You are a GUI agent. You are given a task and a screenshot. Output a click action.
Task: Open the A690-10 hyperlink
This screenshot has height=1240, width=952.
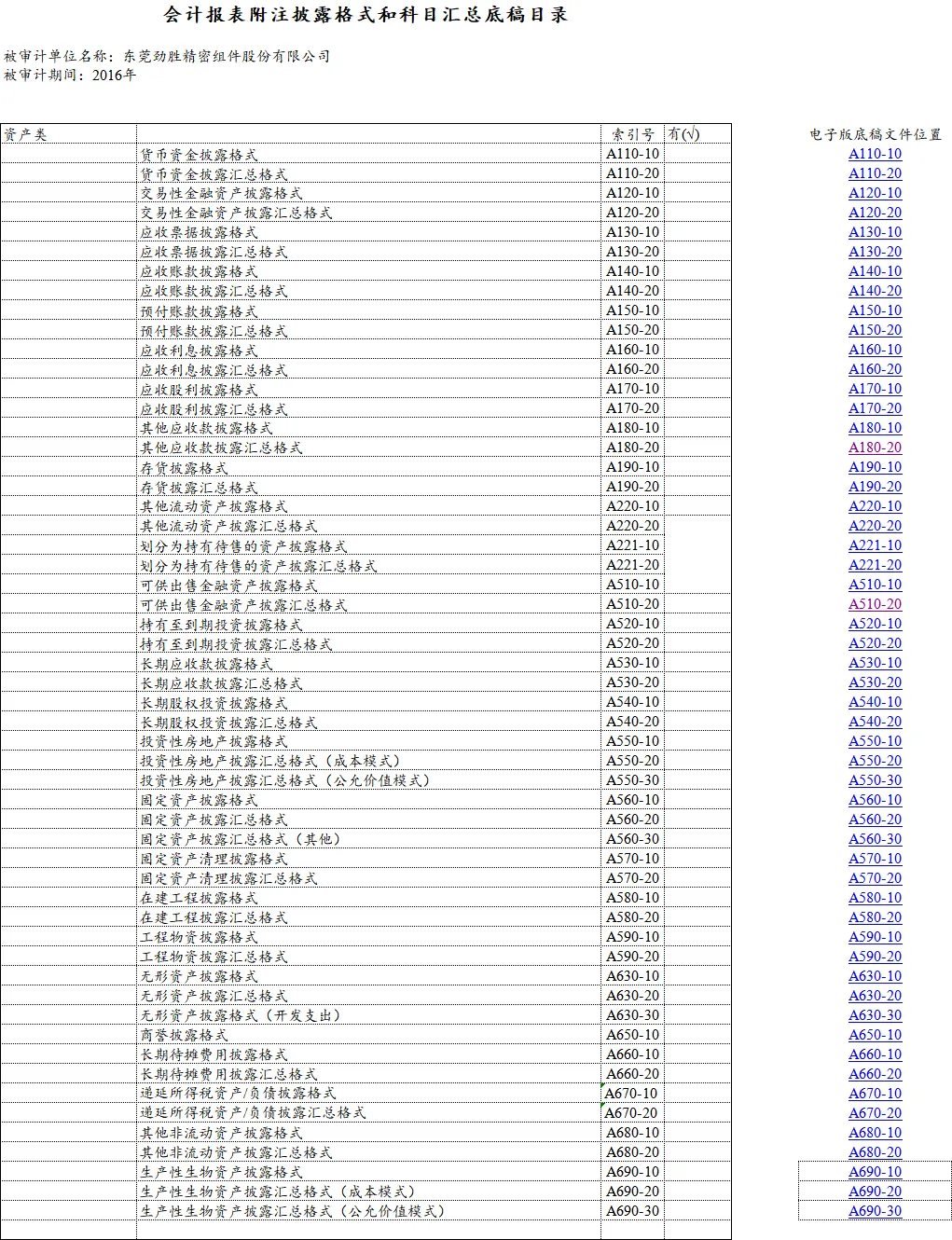[x=875, y=1172]
